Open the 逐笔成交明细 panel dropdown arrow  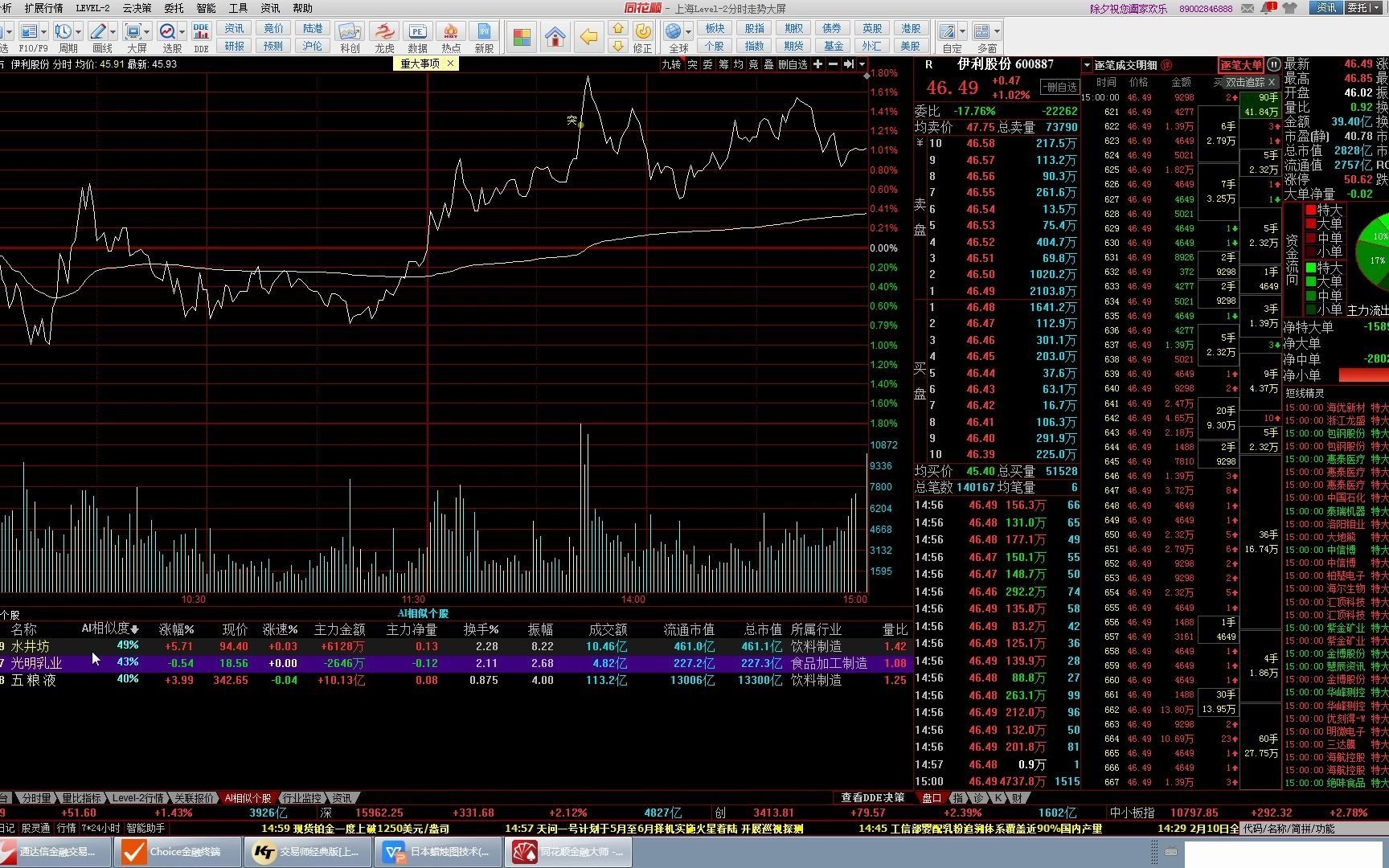[x=1087, y=65]
